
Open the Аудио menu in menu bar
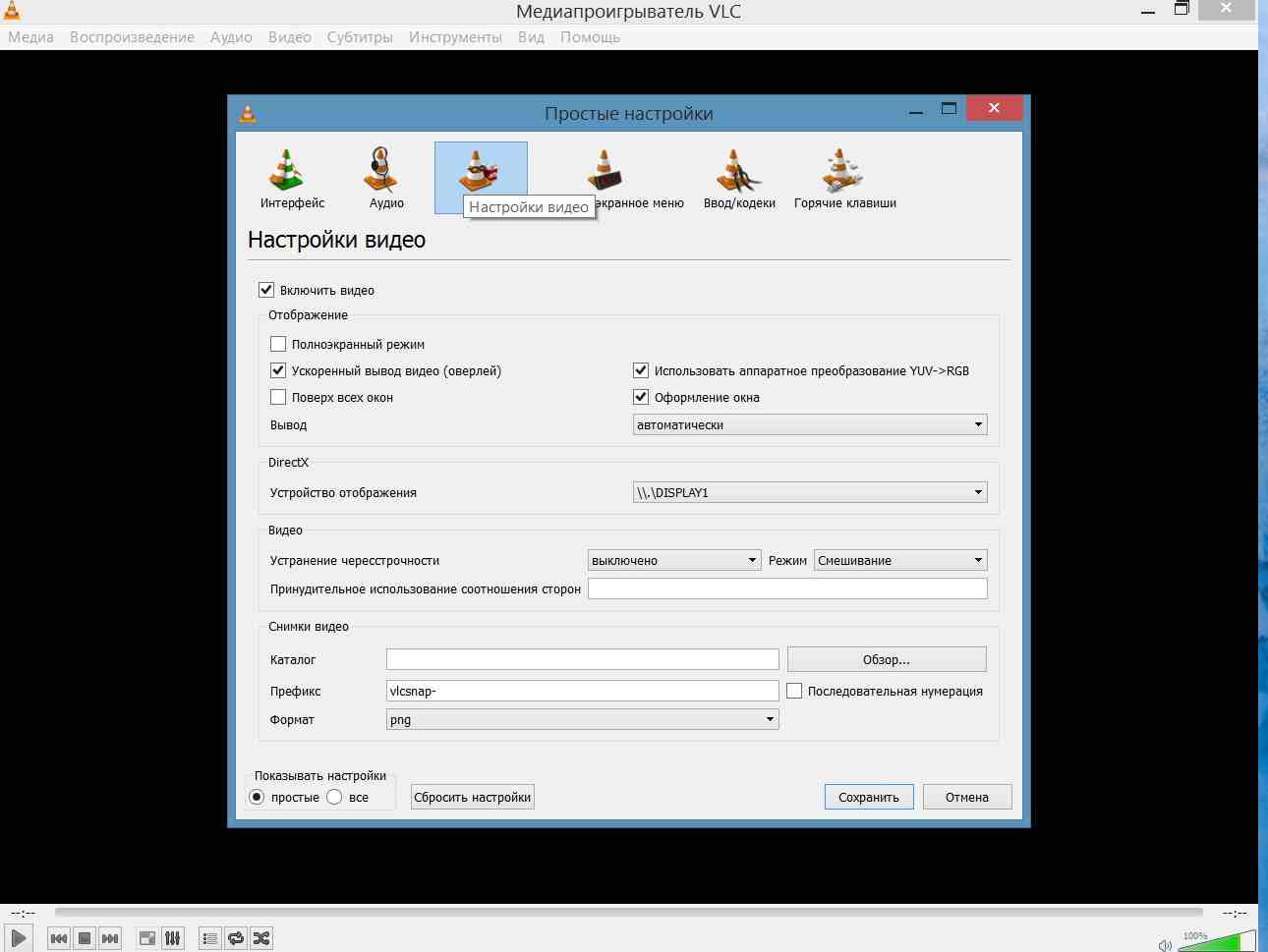[x=231, y=37]
